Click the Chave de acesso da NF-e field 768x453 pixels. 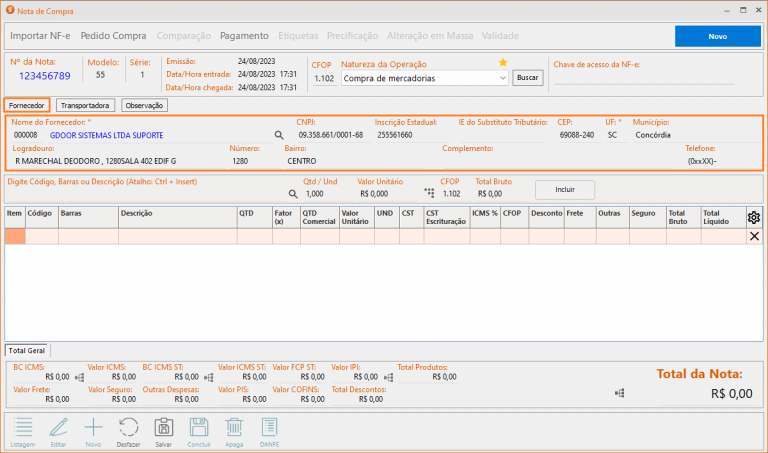coord(644,78)
